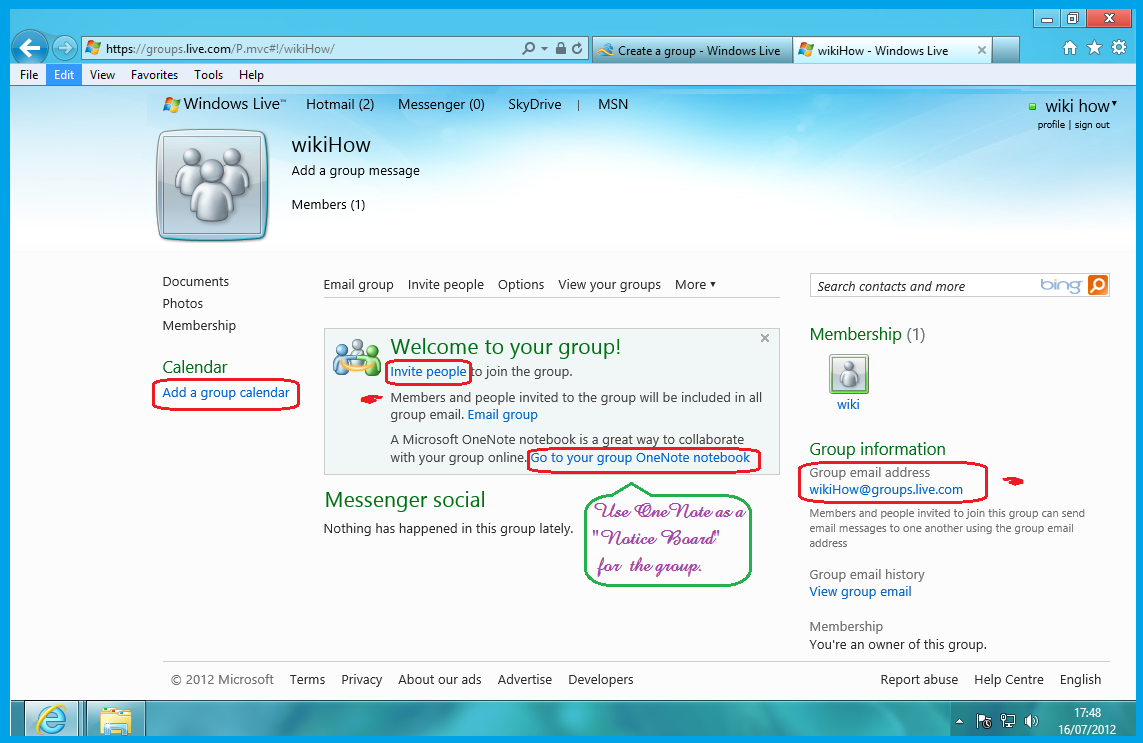Click Add a group message

[356, 171]
